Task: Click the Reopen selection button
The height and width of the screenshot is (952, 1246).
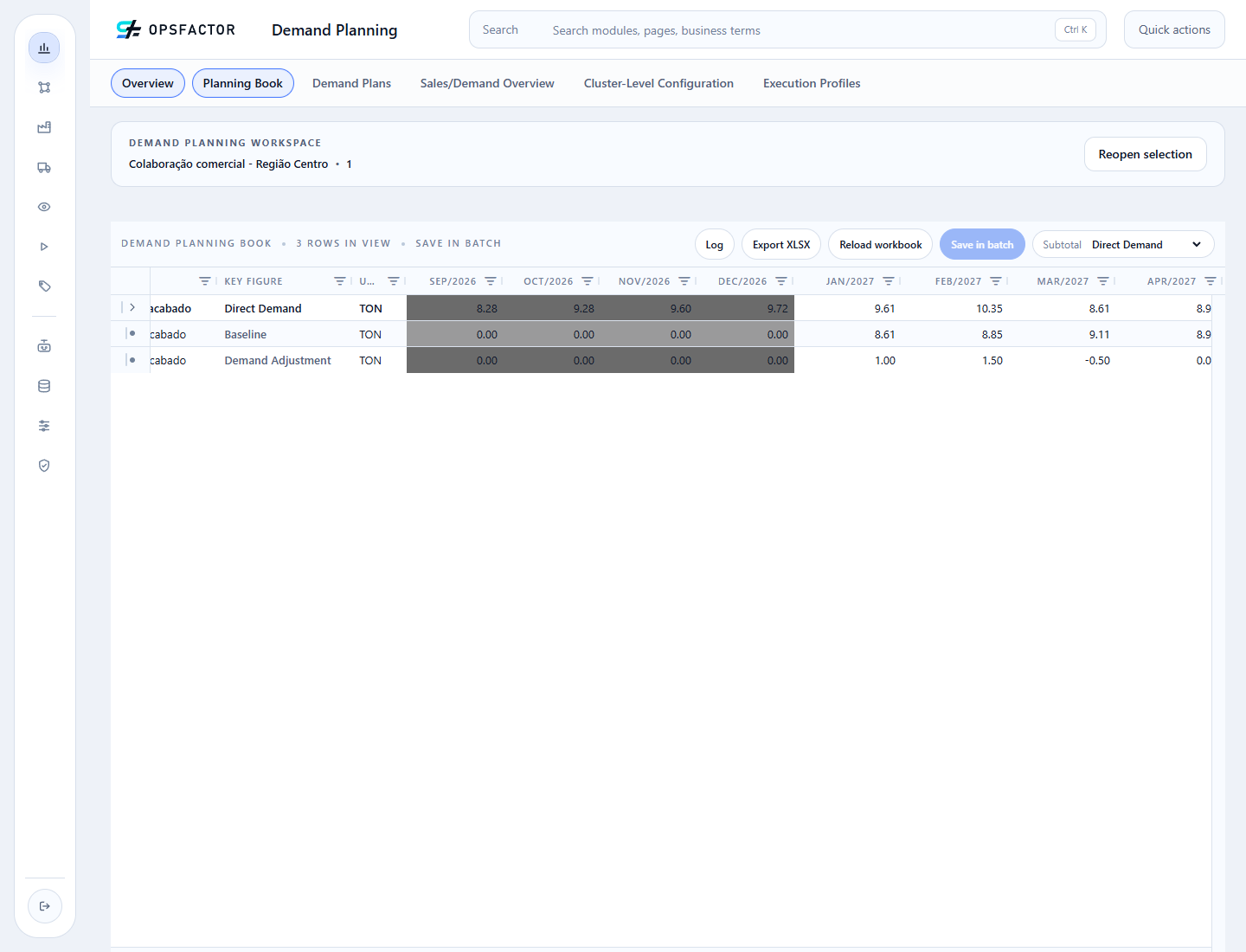Action: [1146, 154]
